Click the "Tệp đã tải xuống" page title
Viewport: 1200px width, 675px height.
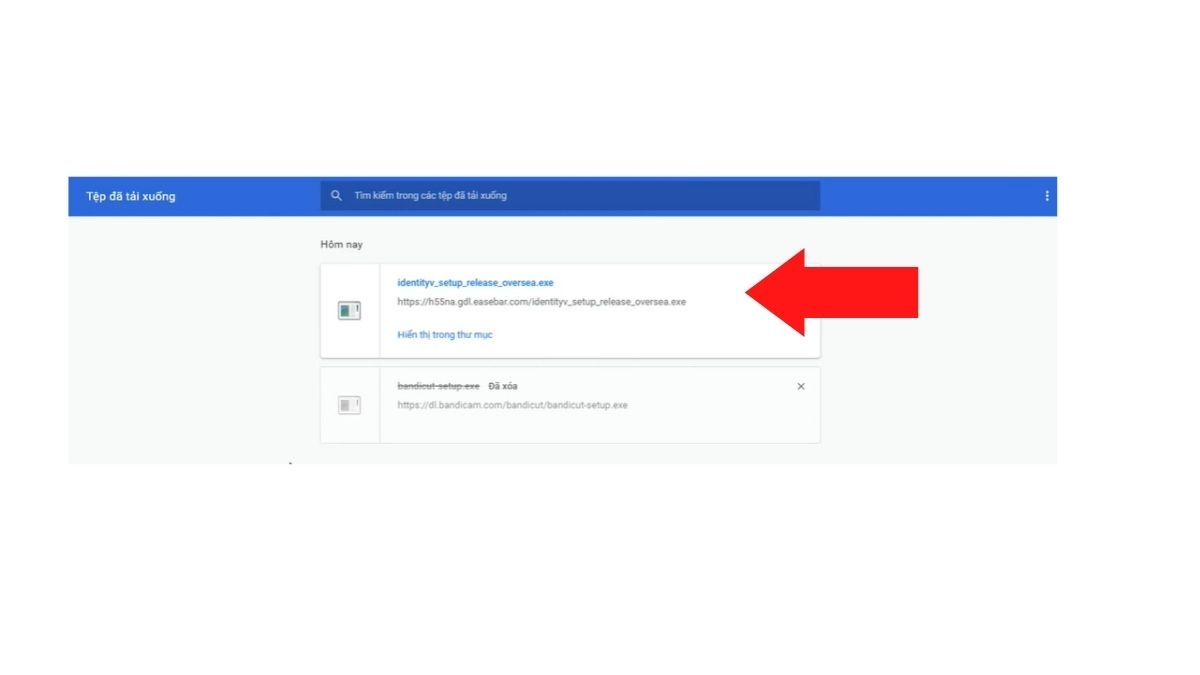click(x=130, y=196)
